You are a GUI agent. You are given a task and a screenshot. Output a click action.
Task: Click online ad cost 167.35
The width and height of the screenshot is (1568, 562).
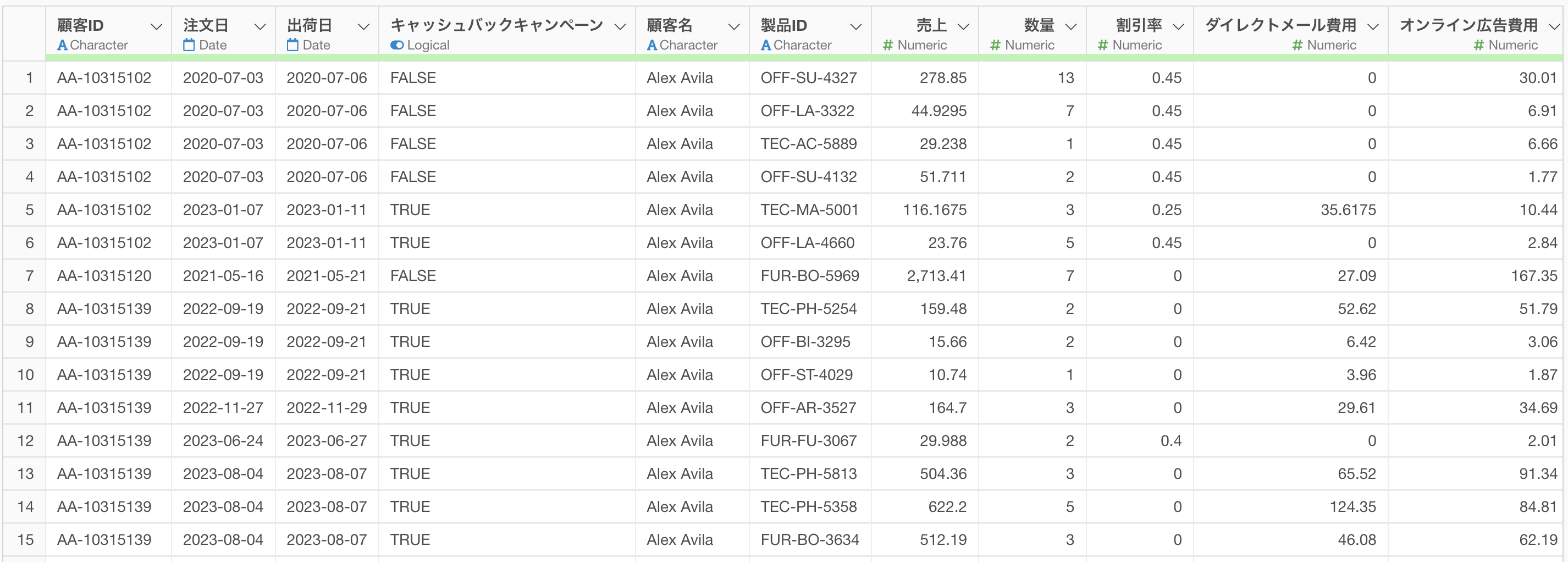point(1534,276)
